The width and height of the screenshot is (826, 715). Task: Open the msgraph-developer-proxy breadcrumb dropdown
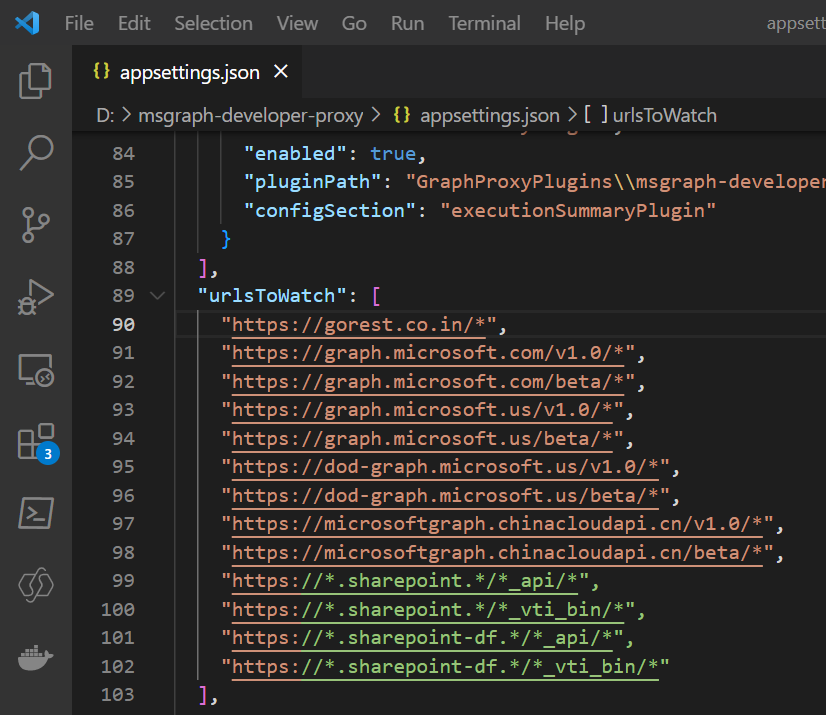pos(250,115)
